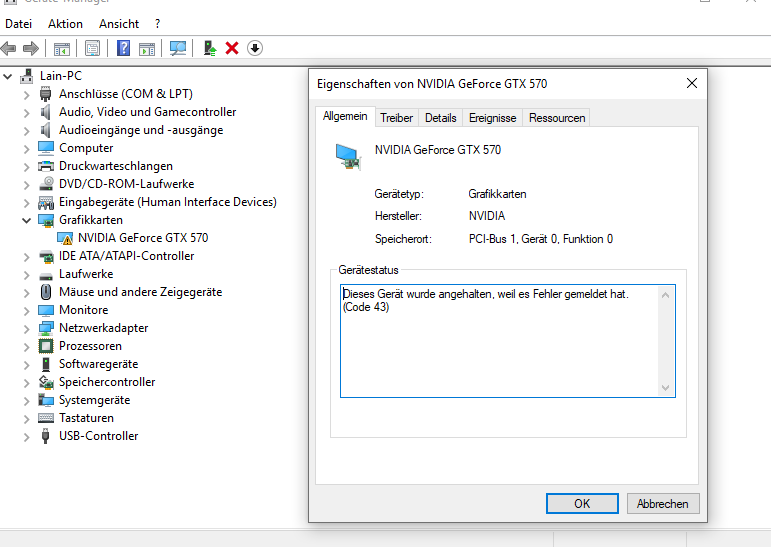Click the Gerätetyp value 'Grafikkarten'
This screenshot has height=547, width=771.
(x=497, y=194)
